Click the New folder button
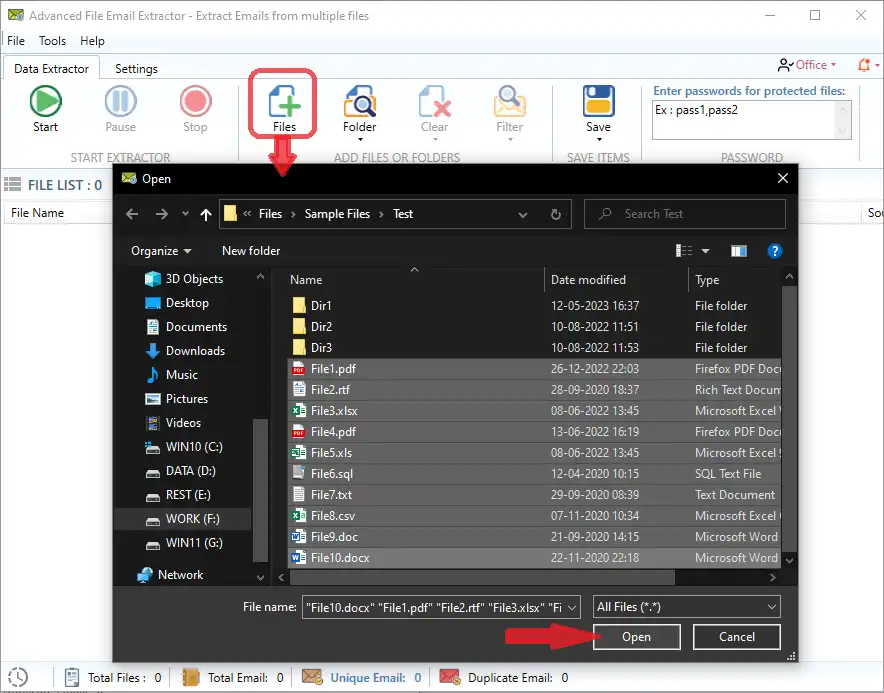884x693 pixels. (251, 251)
